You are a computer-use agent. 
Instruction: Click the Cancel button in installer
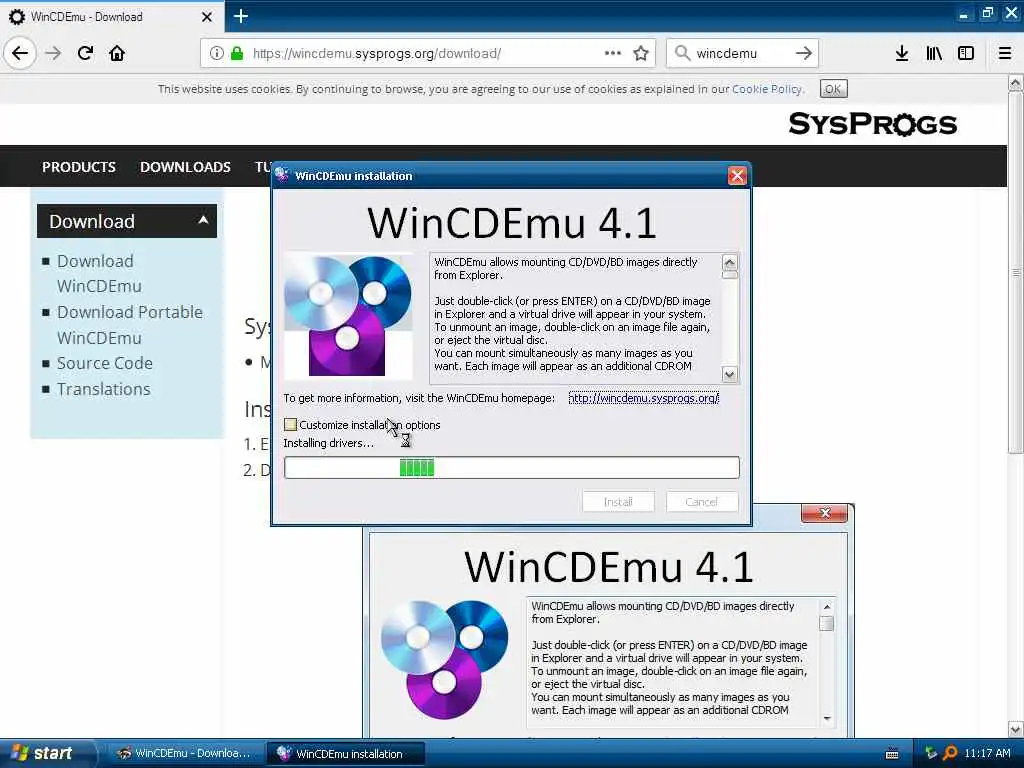[x=702, y=502]
